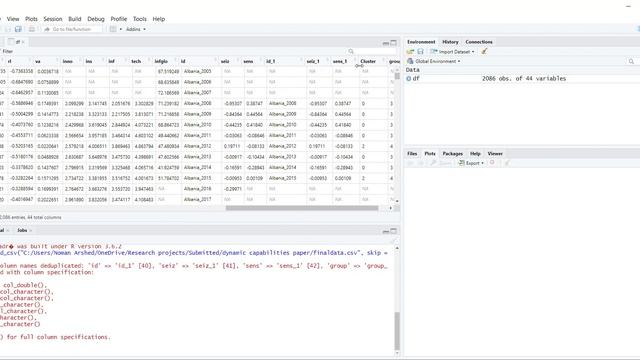640x360 pixels.
Task: Click the Albania_2010 cell in id_1 column
Action: (282, 125)
